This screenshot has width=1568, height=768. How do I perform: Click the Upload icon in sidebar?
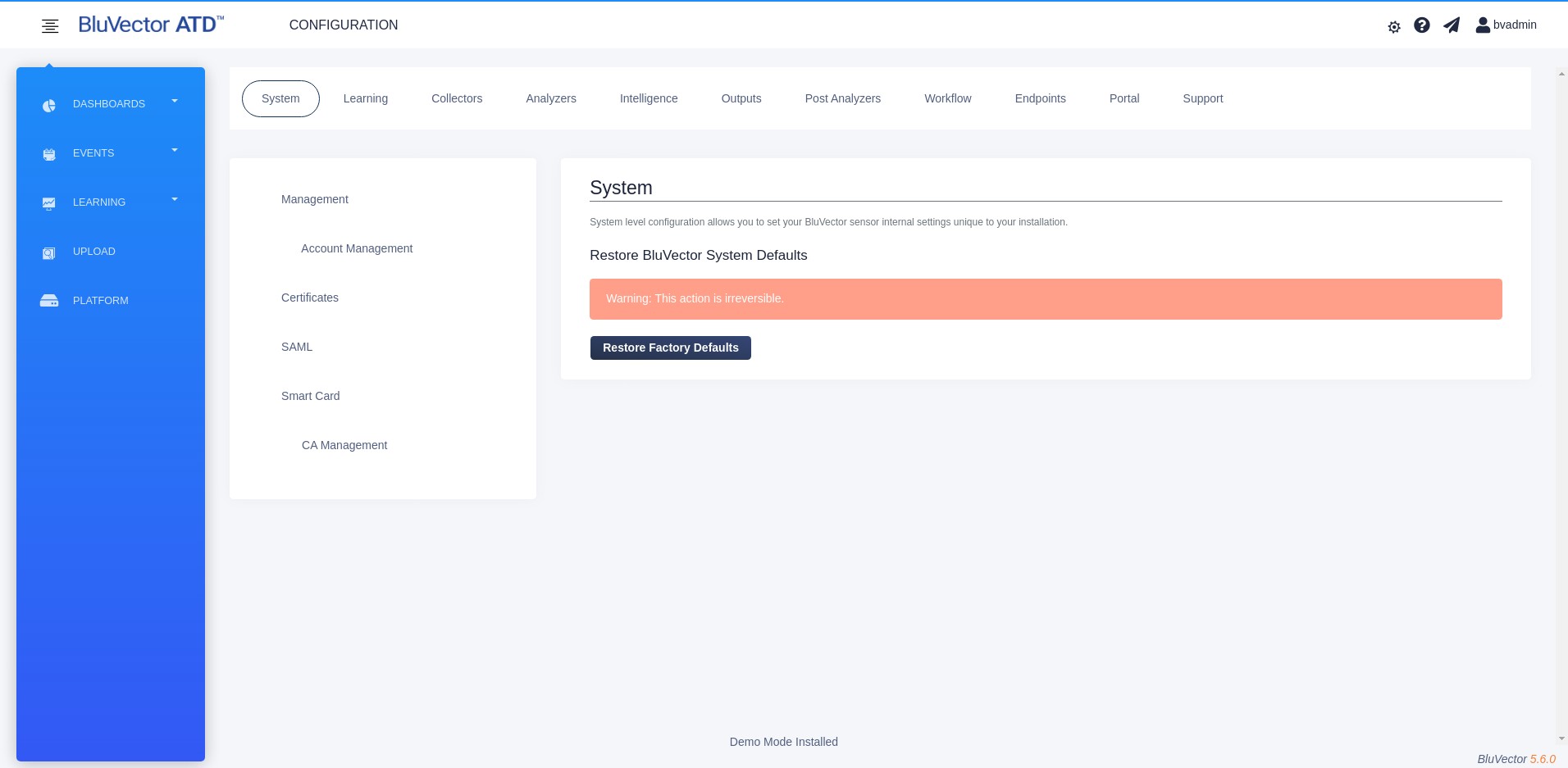pyautogui.click(x=49, y=252)
